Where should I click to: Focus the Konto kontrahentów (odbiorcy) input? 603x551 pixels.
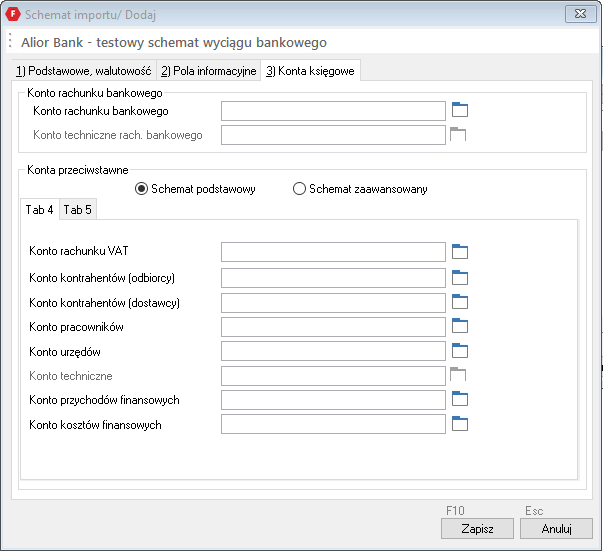[x=333, y=278]
